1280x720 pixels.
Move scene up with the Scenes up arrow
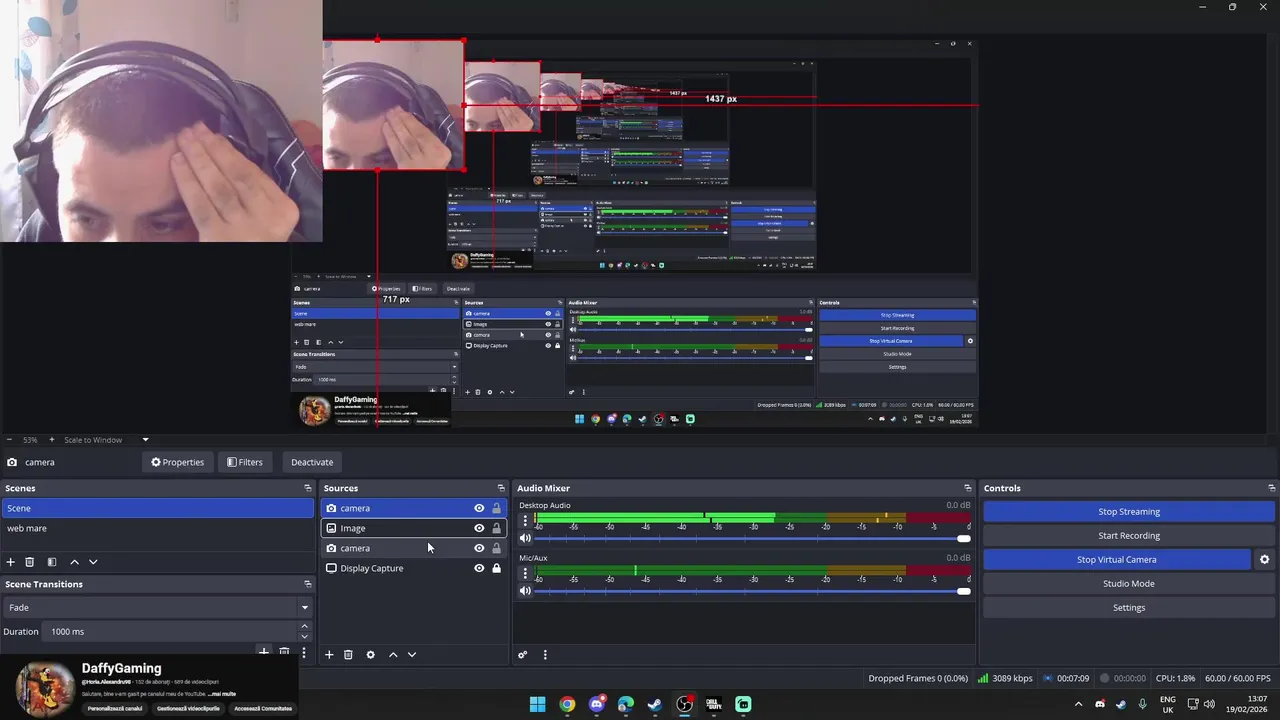point(74,562)
